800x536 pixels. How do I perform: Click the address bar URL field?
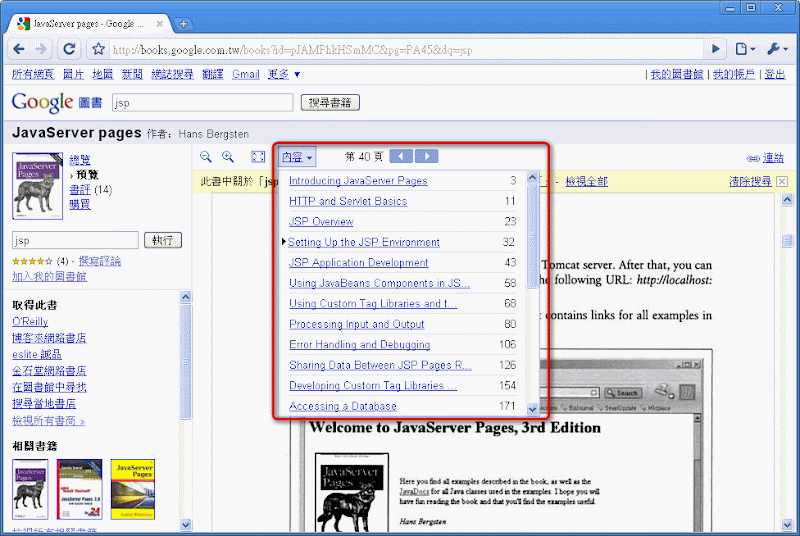(x=406, y=49)
